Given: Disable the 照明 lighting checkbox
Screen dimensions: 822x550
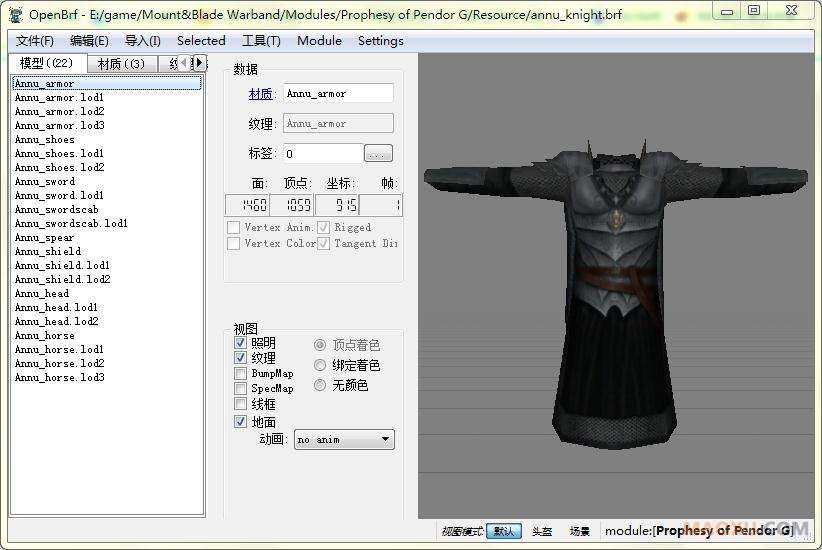Looking at the screenshot, I should click(240, 343).
